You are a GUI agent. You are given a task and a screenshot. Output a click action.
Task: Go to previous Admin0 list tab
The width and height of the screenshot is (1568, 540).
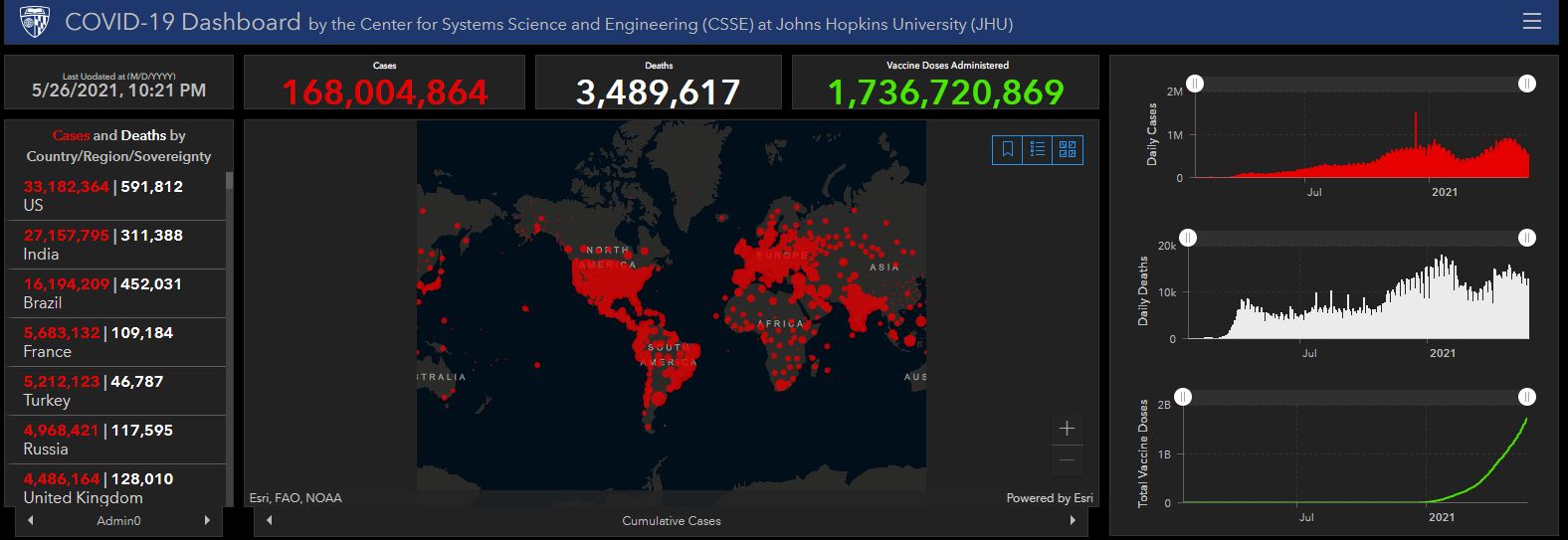(x=31, y=520)
